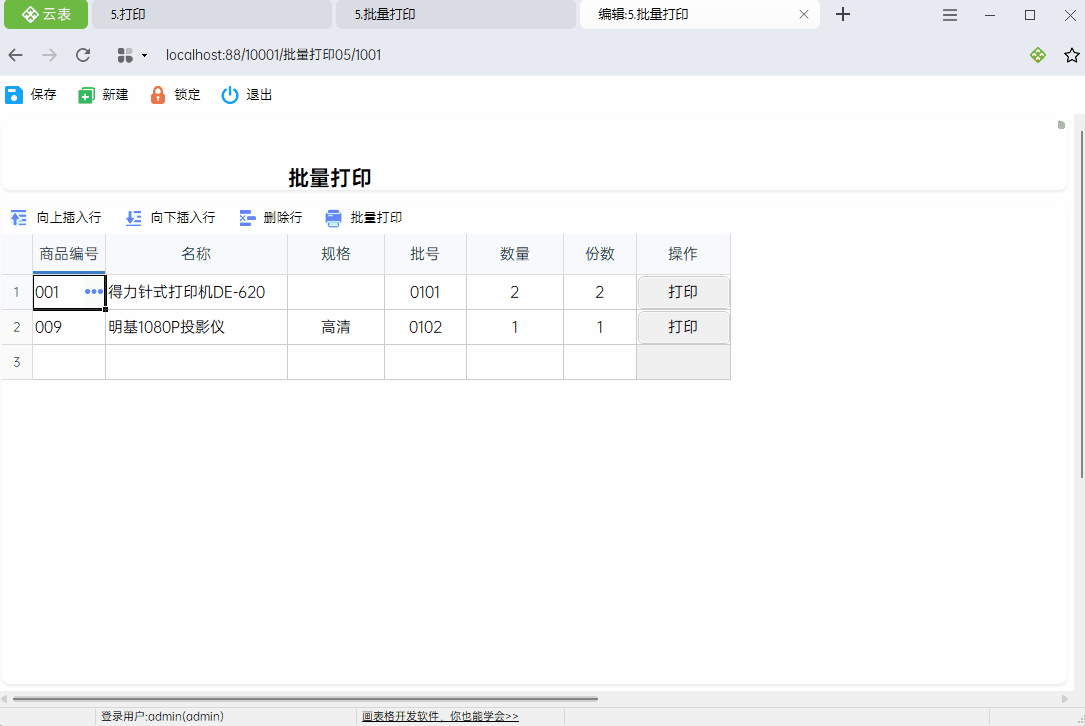1085x726 pixels.
Task: Click the 份数 column header
Action: pyautogui.click(x=600, y=254)
